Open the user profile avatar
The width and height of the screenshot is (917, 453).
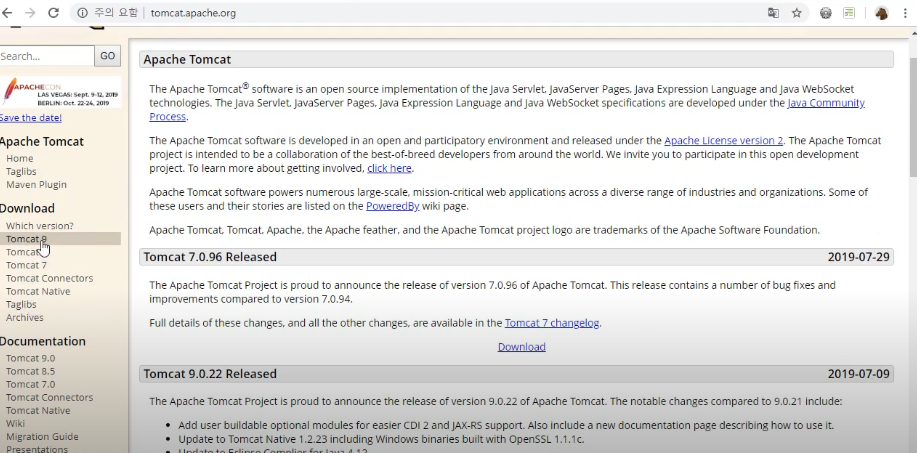[881, 13]
